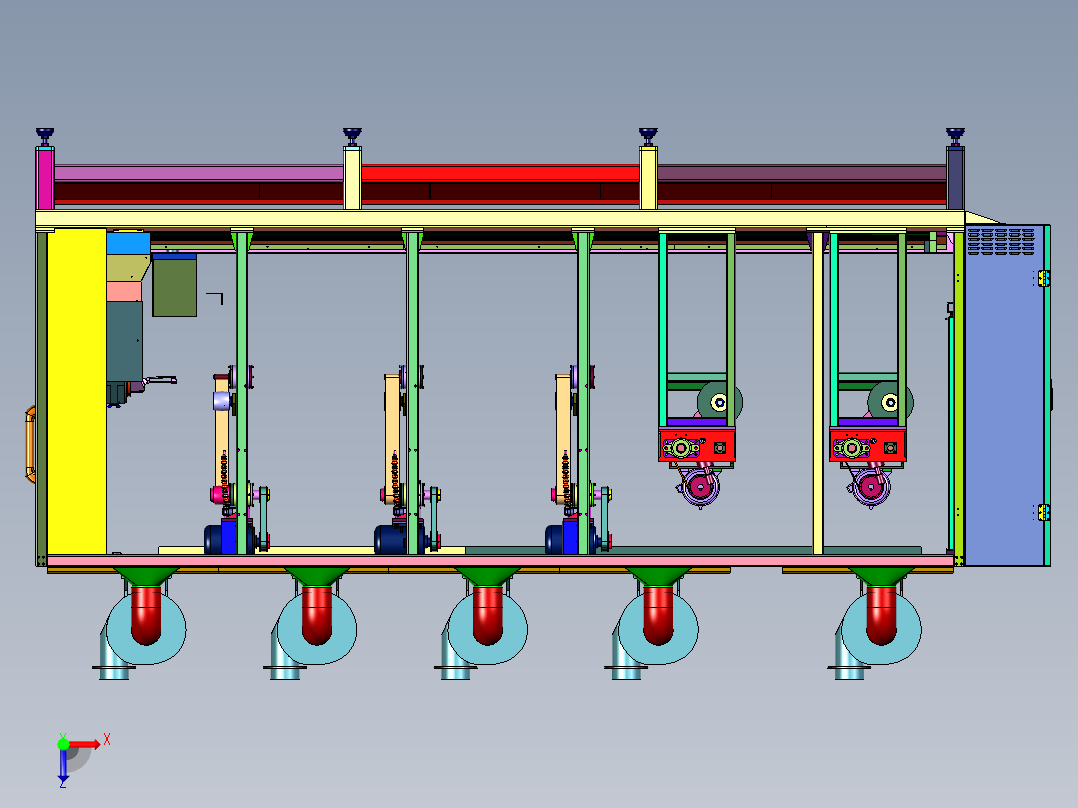The width and height of the screenshot is (1078, 808).
Task: Select the ventilation louvers on the blue cabinet
Action: (1000, 242)
